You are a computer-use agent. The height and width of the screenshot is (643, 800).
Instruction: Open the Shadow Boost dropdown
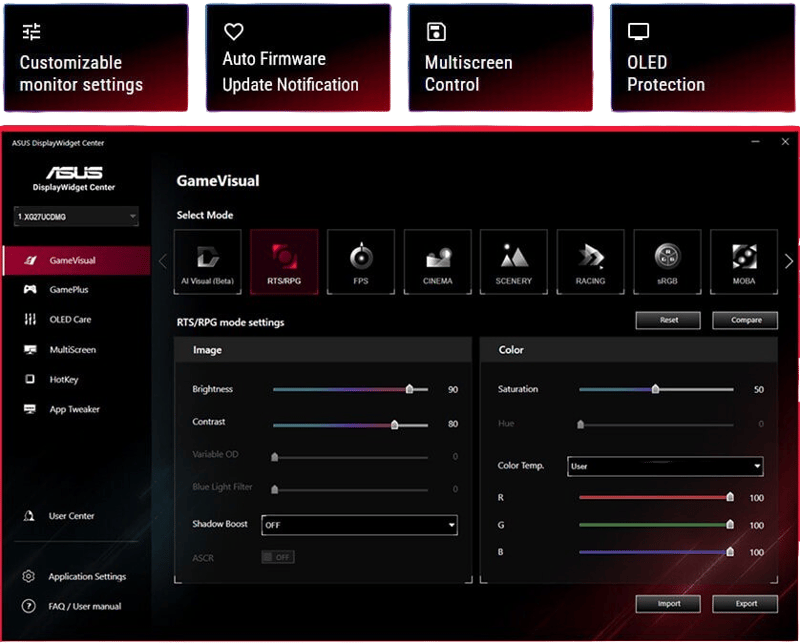click(359, 525)
